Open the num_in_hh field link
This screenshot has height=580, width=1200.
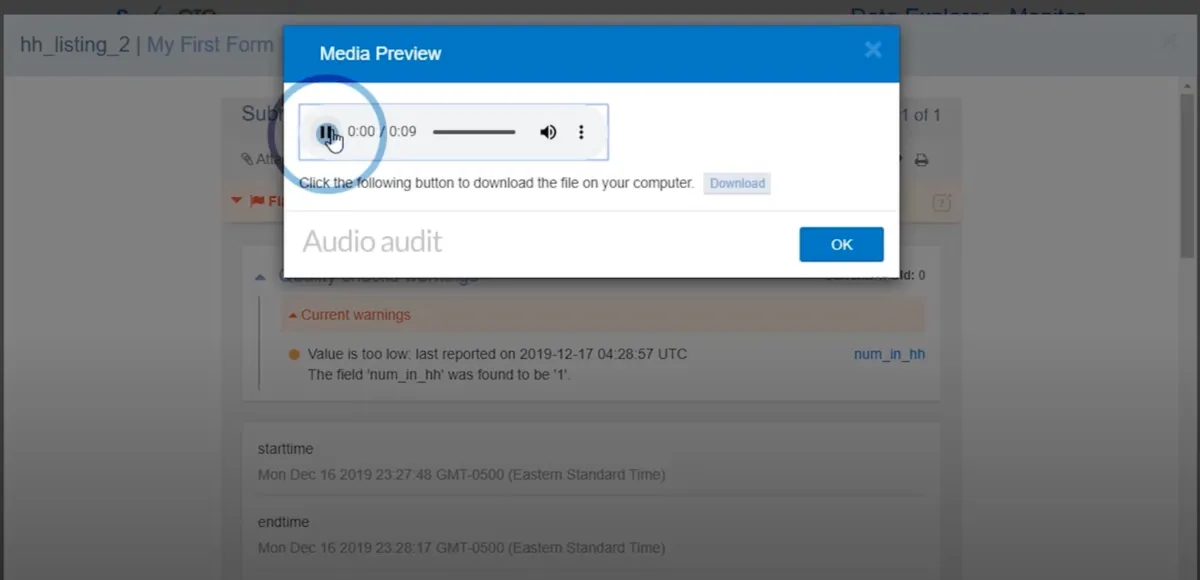[x=889, y=354]
